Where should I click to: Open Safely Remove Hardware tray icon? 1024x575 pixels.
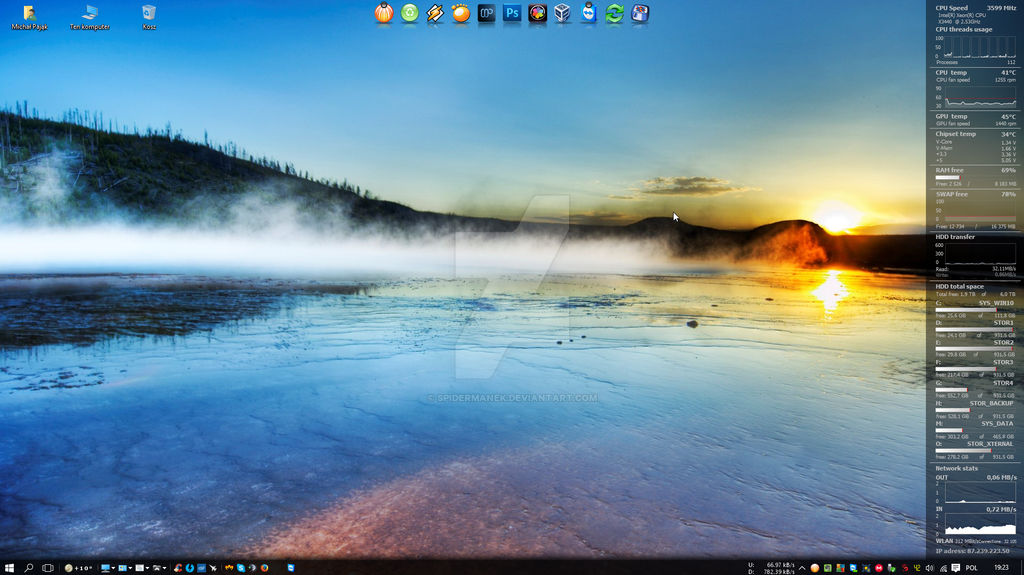click(x=891, y=568)
